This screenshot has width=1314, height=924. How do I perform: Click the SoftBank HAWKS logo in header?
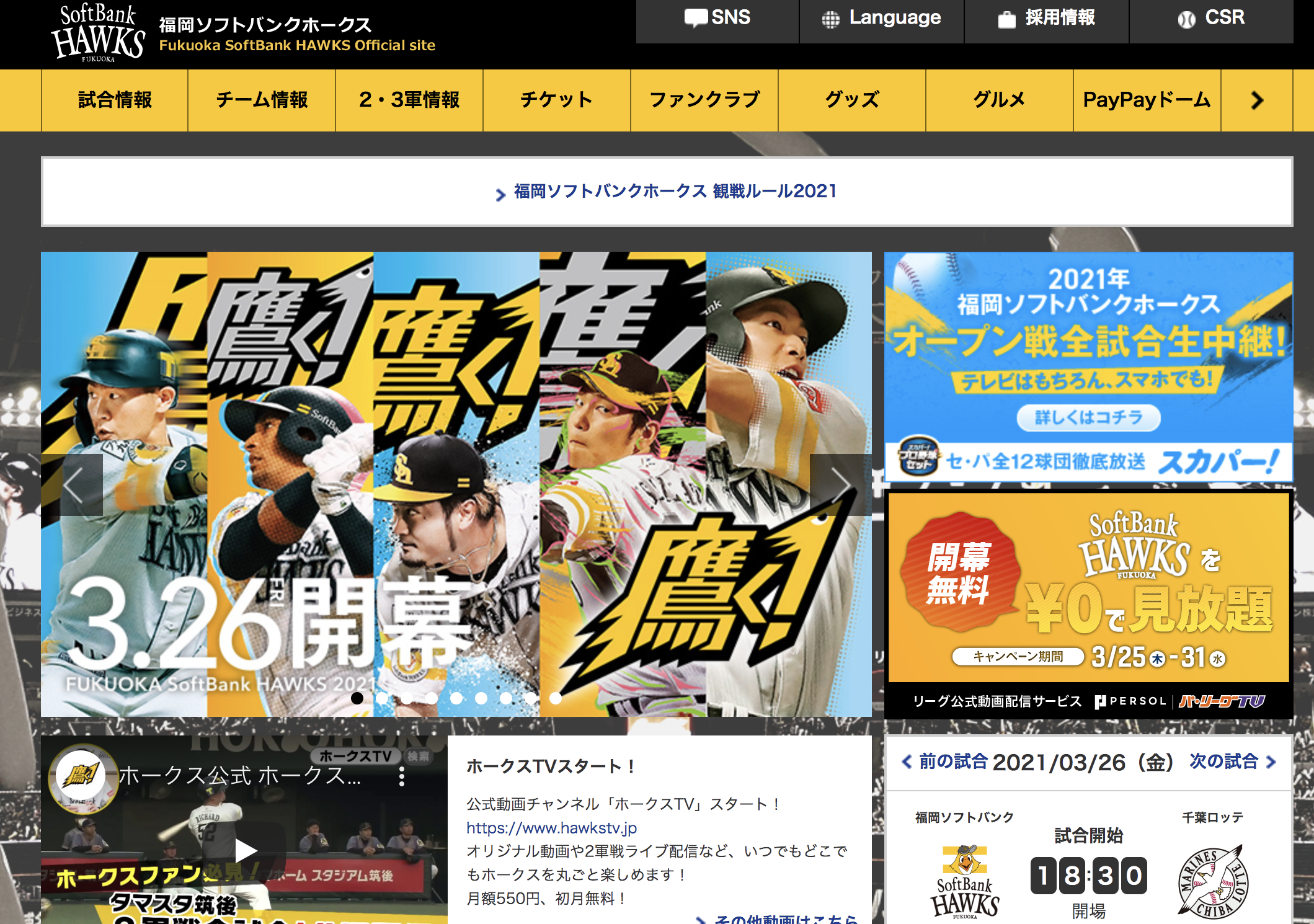[x=98, y=33]
